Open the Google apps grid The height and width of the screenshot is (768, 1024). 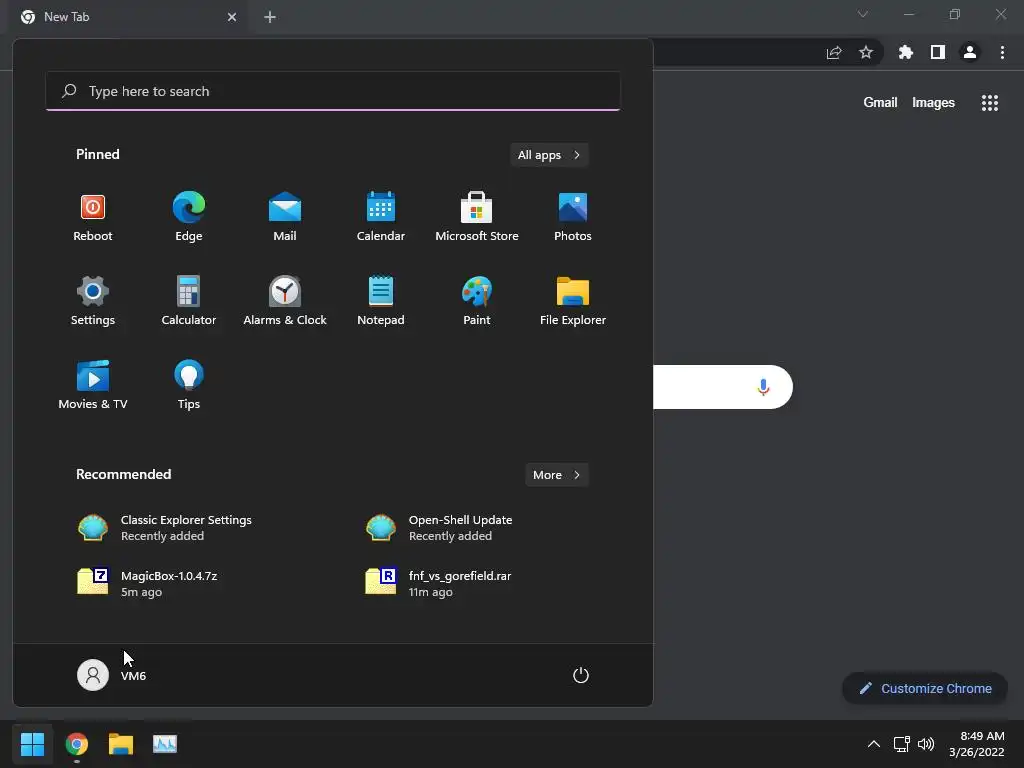pos(990,103)
